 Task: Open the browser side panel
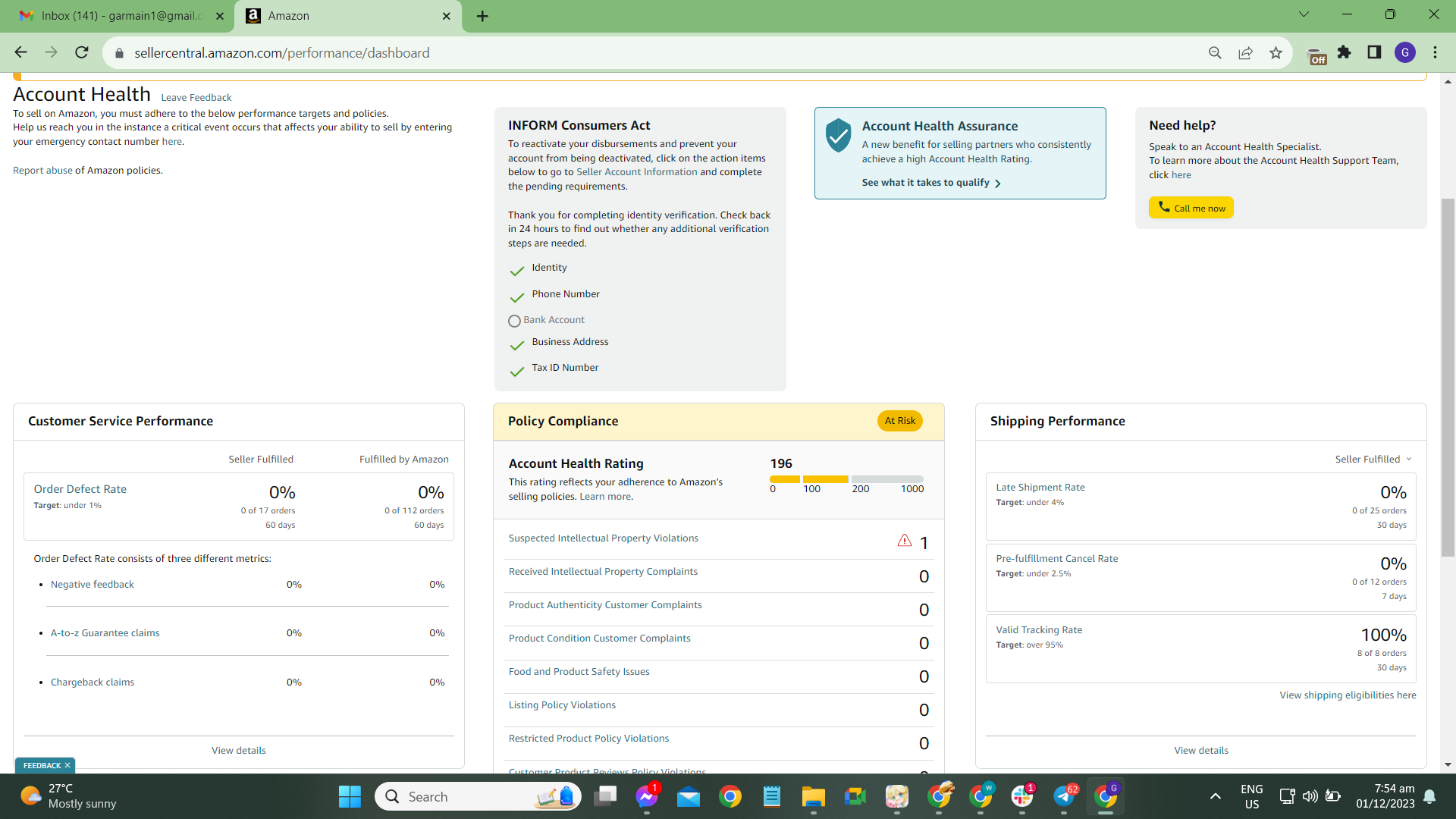1374,52
